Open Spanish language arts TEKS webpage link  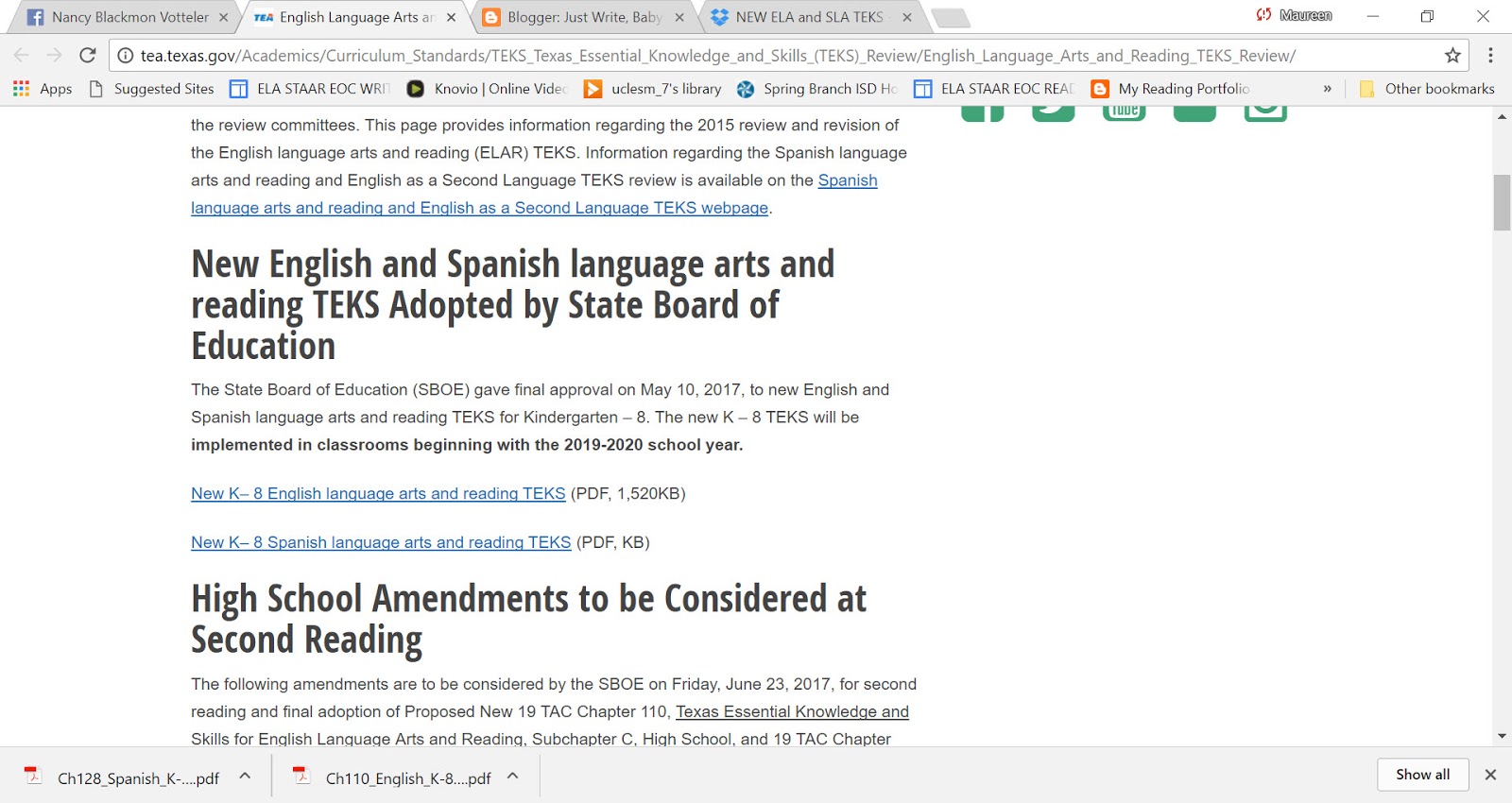tap(479, 208)
